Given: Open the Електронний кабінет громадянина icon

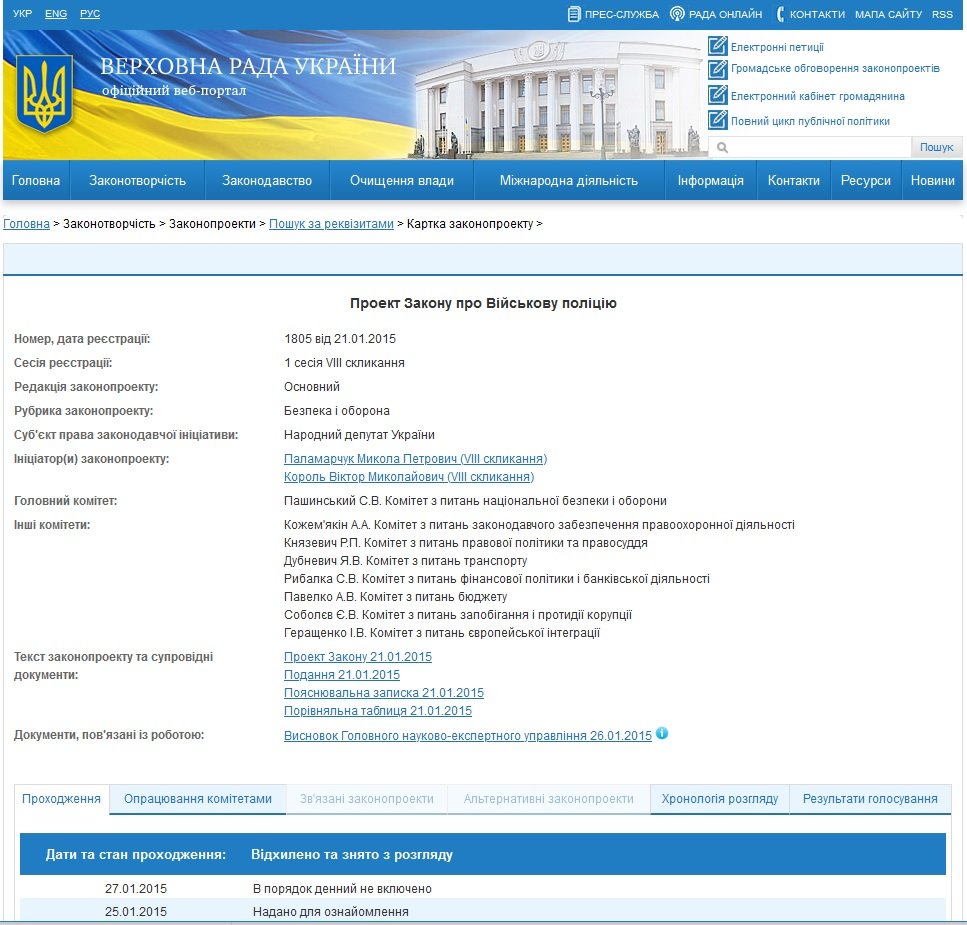Looking at the screenshot, I should 716,95.
